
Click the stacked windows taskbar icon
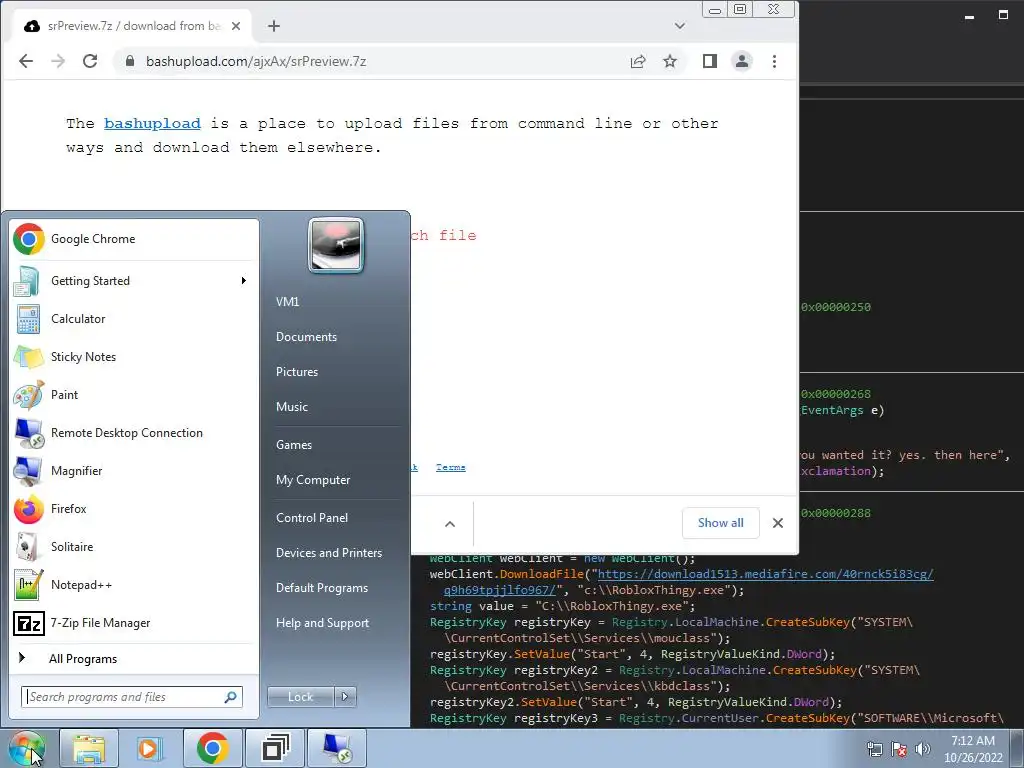pos(274,748)
